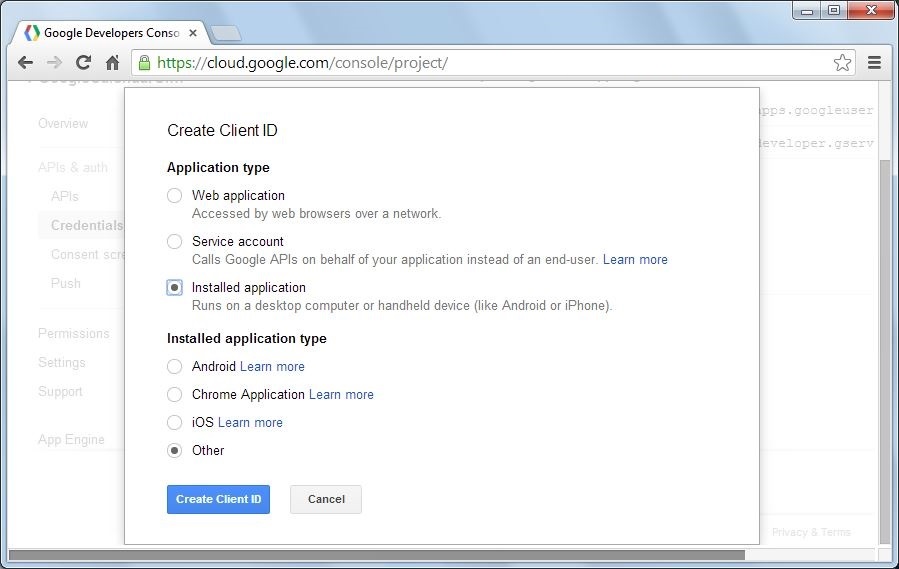Cancel the Create Client ID dialog
The height and width of the screenshot is (569, 899).
[326, 500]
